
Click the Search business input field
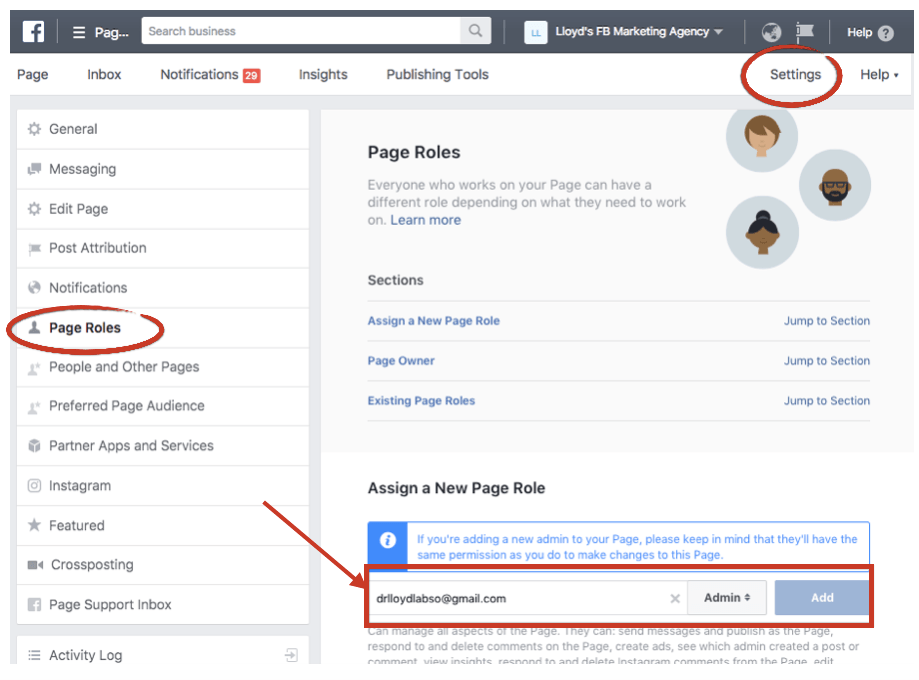pos(301,30)
